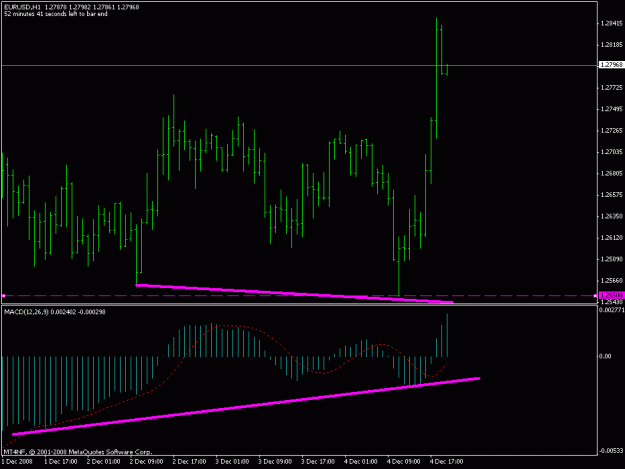
Task: Click the '3 Dec 09:00' time axis label
Action: pyautogui.click(x=275, y=462)
